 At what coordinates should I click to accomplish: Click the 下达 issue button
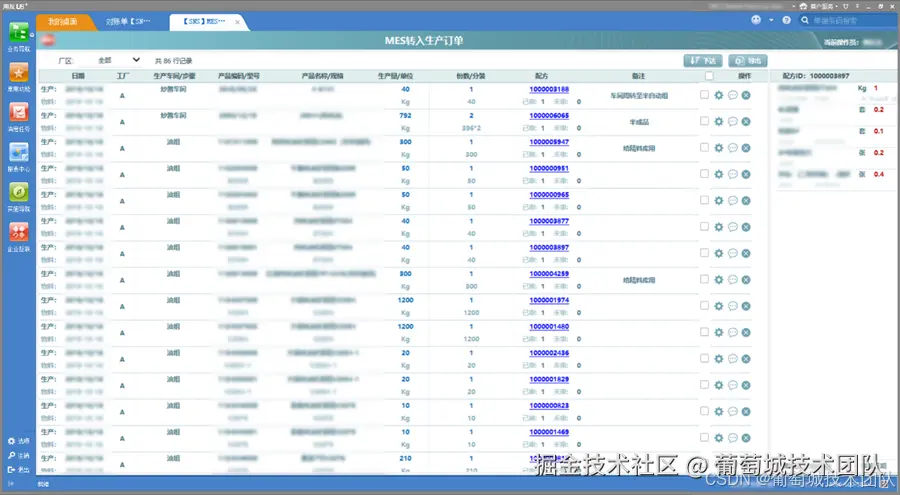click(x=703, y=61)
